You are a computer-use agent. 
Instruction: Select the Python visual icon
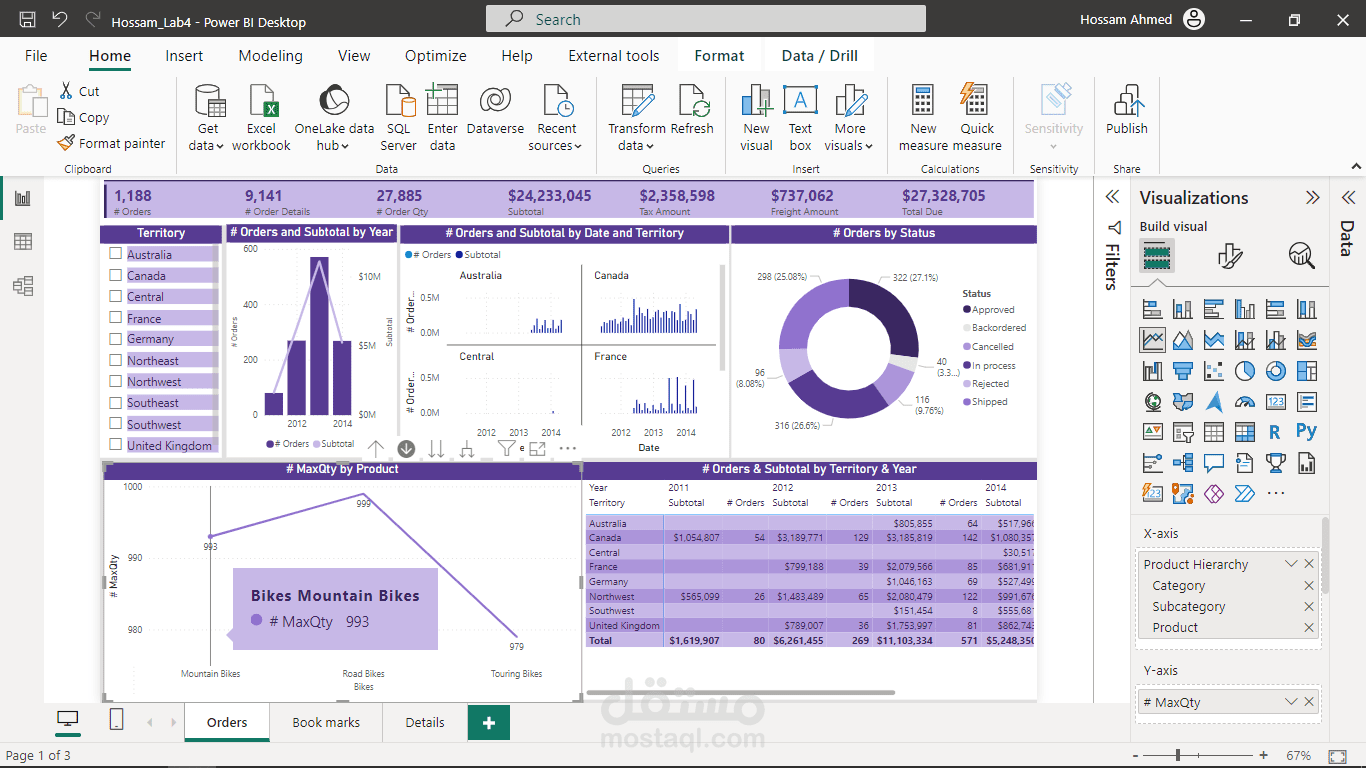(1306, 431)
